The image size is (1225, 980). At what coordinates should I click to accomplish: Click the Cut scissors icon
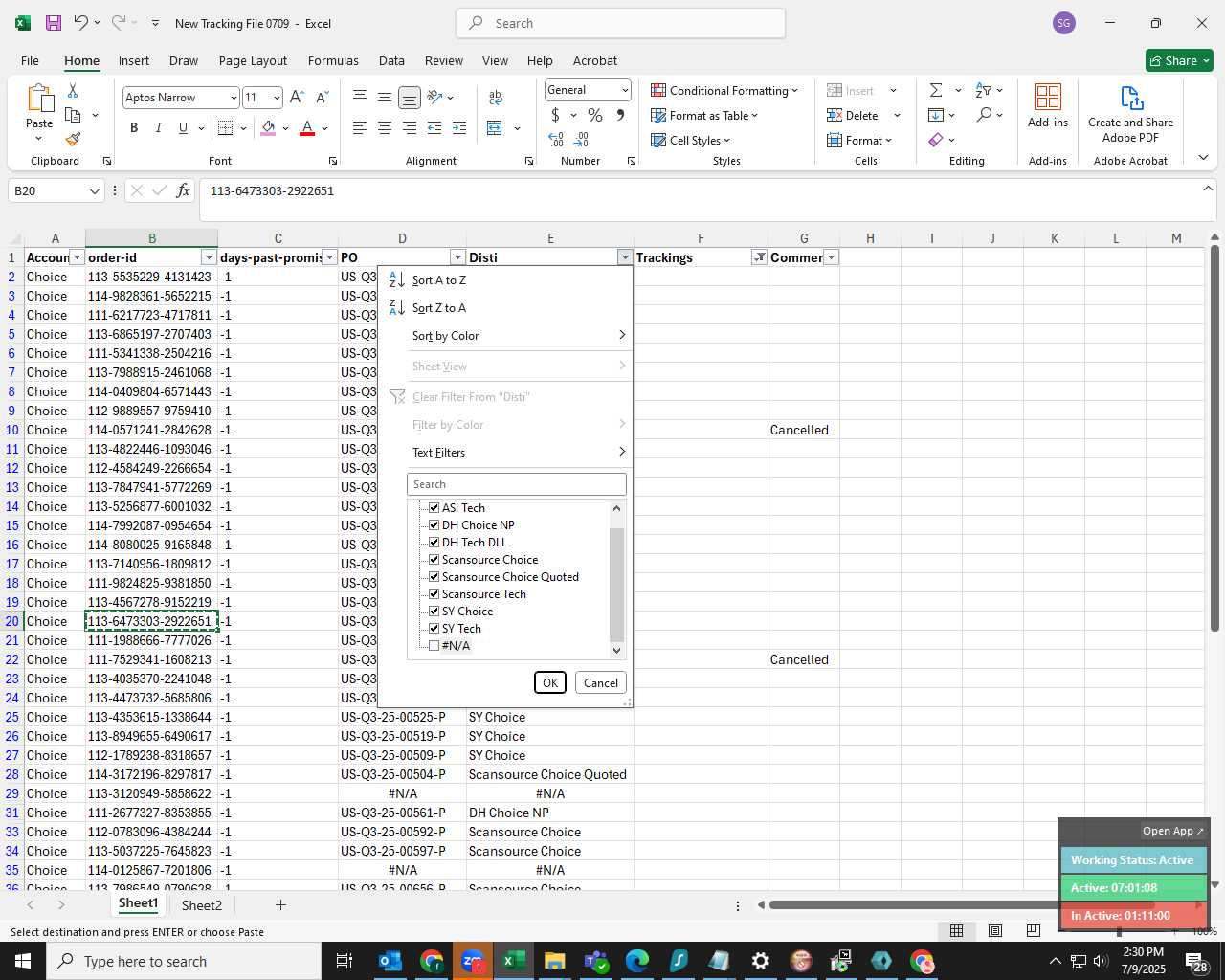click(x=73, y=91)
